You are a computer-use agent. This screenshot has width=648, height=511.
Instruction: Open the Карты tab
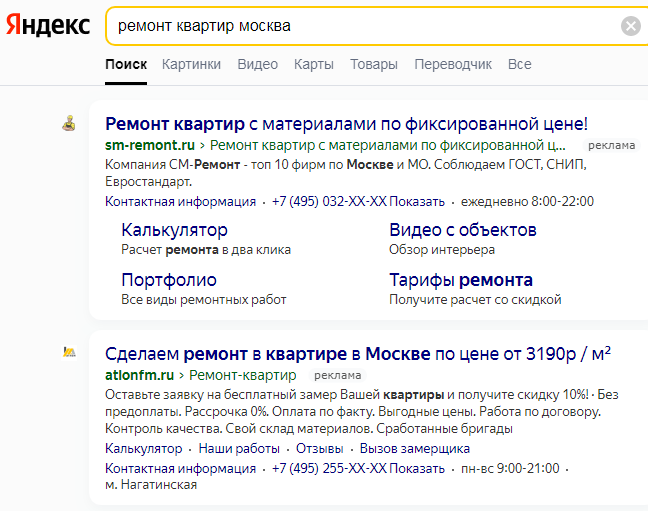pos(314,64)
